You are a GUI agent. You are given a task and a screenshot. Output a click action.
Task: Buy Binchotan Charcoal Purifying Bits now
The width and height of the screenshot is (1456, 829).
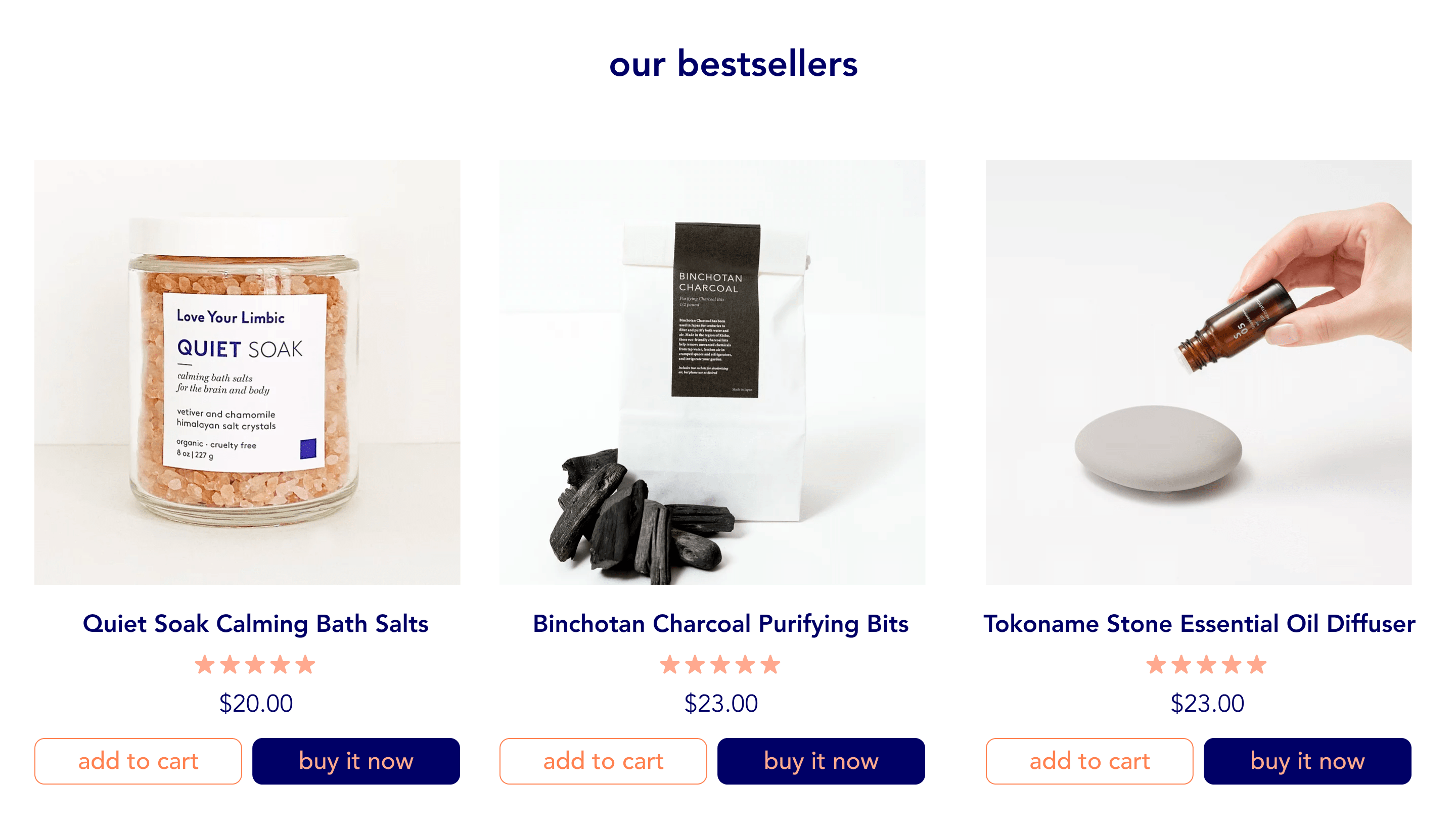tap(821, 761)
